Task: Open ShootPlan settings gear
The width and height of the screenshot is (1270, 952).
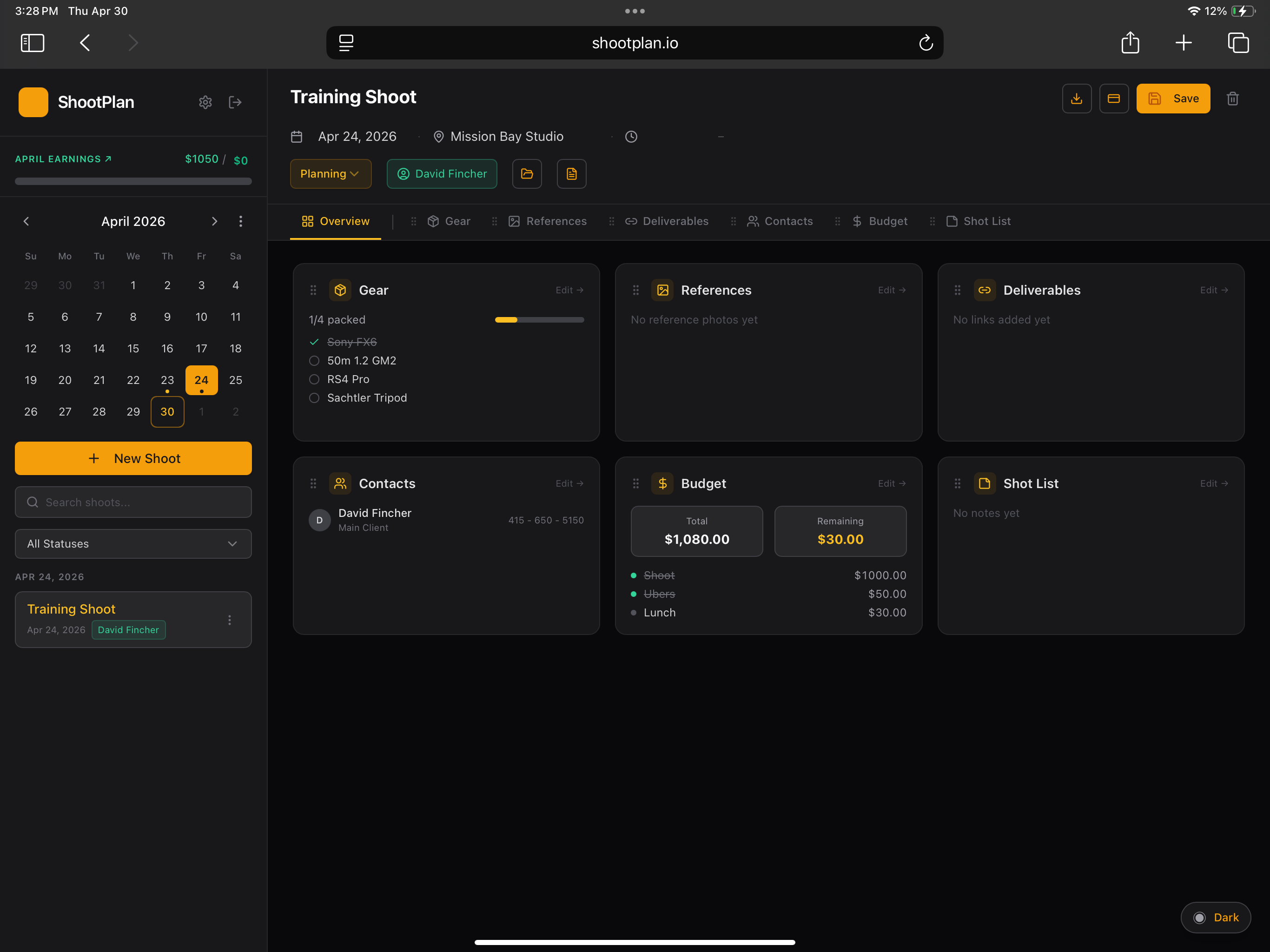Action: (205, 102)
